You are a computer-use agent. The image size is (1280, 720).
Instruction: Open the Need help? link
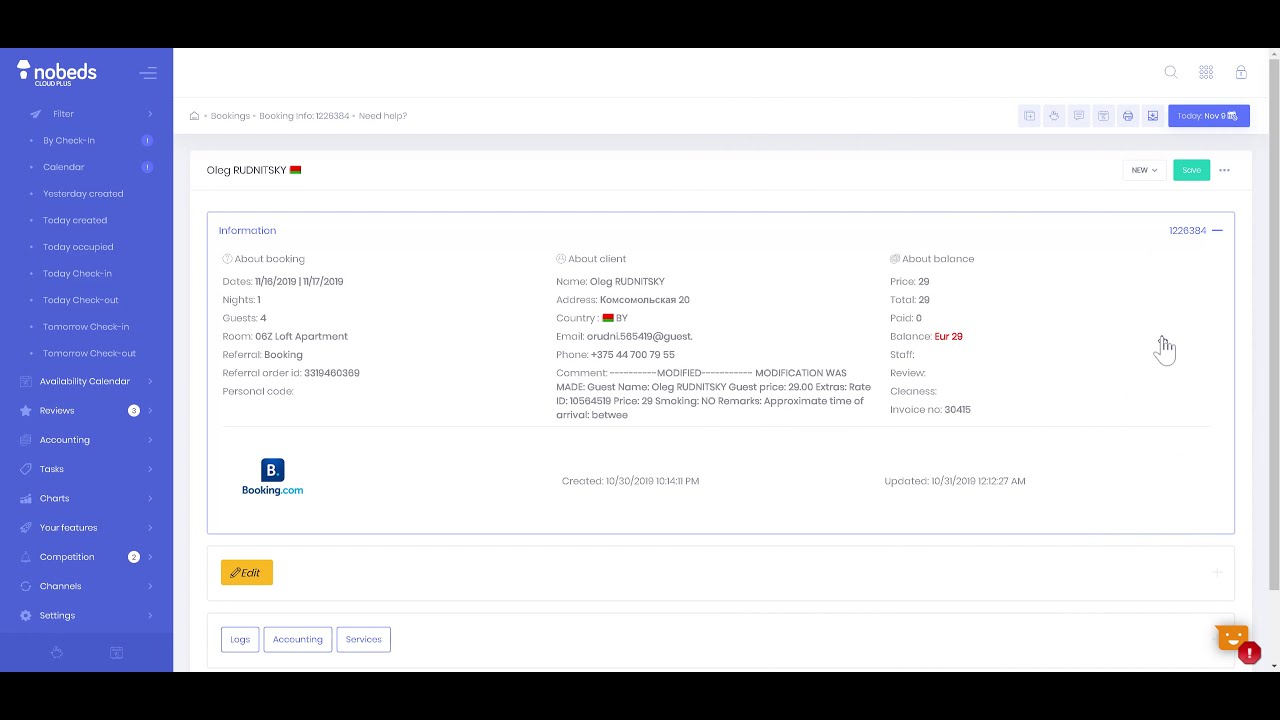click(x=383, y=116)
